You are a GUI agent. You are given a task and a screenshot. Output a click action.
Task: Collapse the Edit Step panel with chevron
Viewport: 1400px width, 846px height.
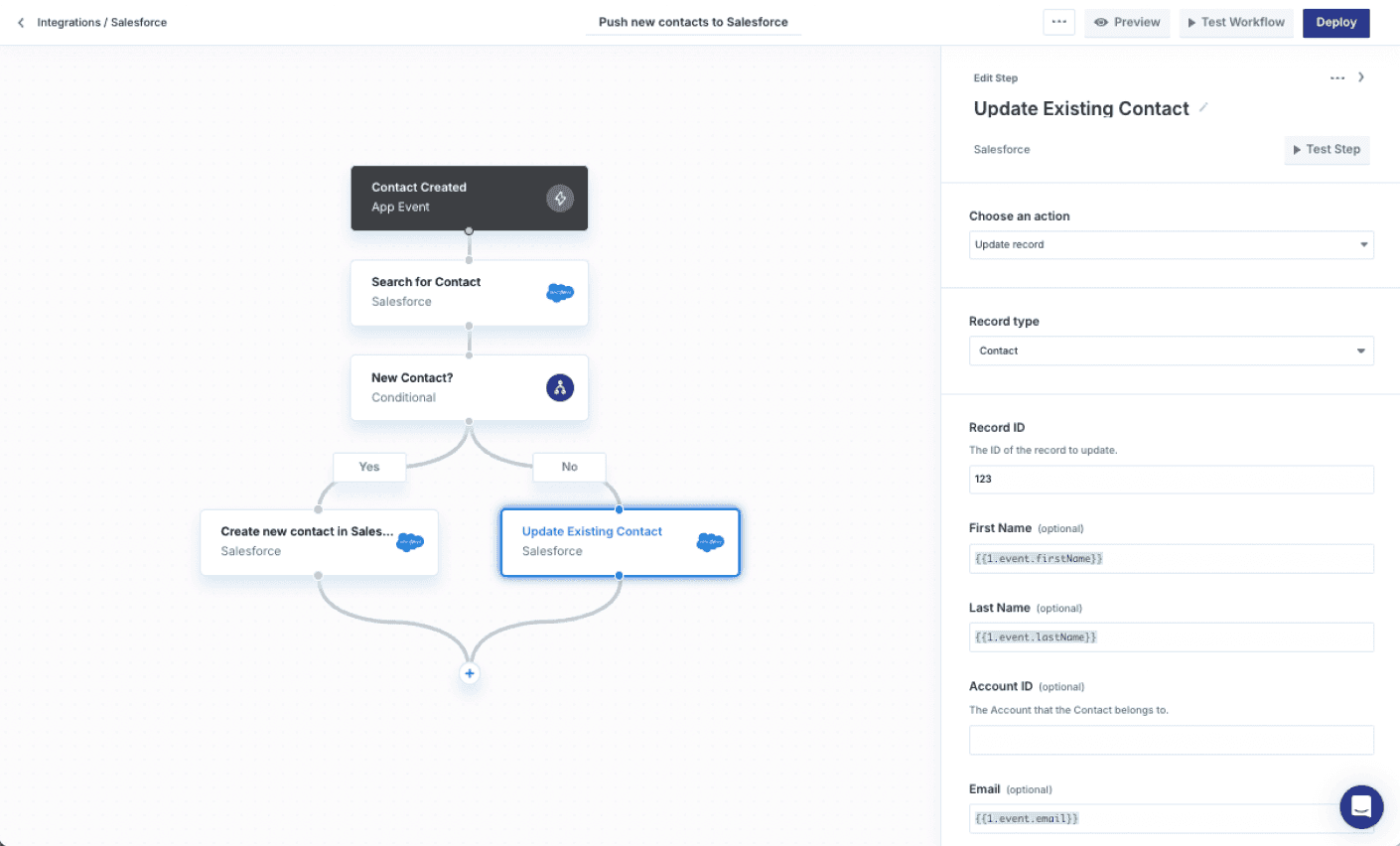(x=1361, y=77)
